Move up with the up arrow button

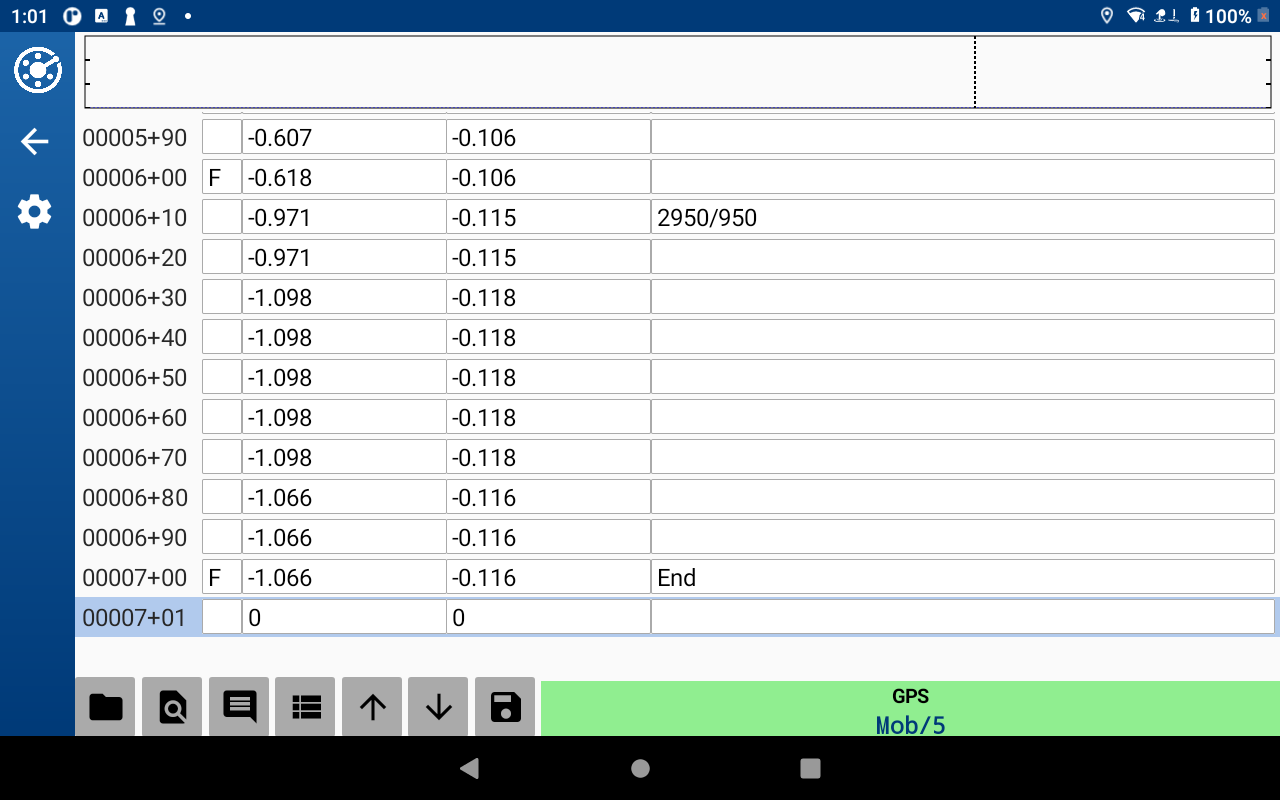point(372,707)
